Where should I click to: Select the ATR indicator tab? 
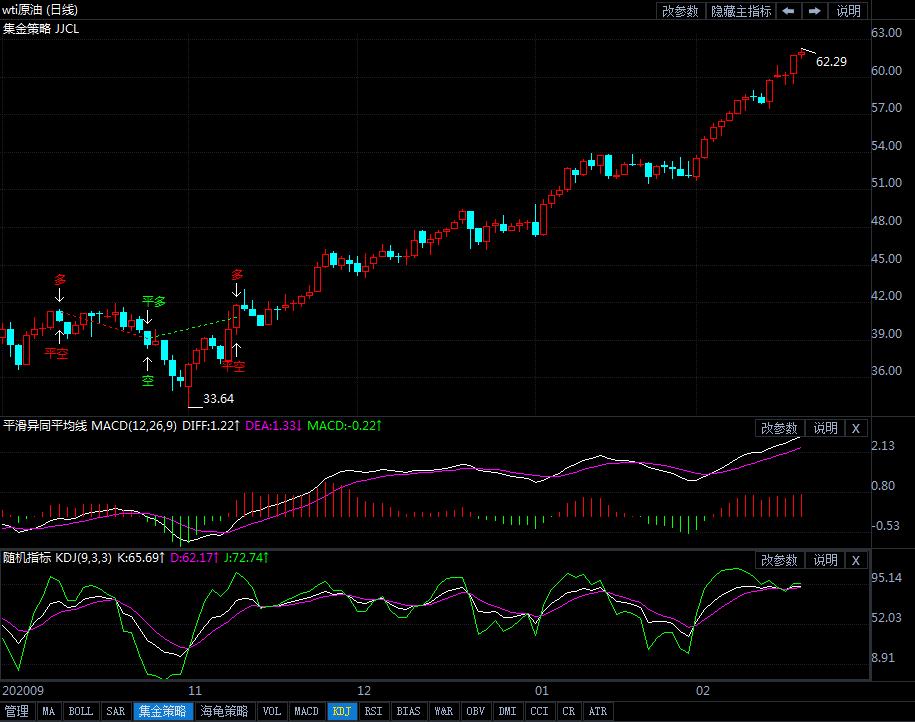pos(597,712)
